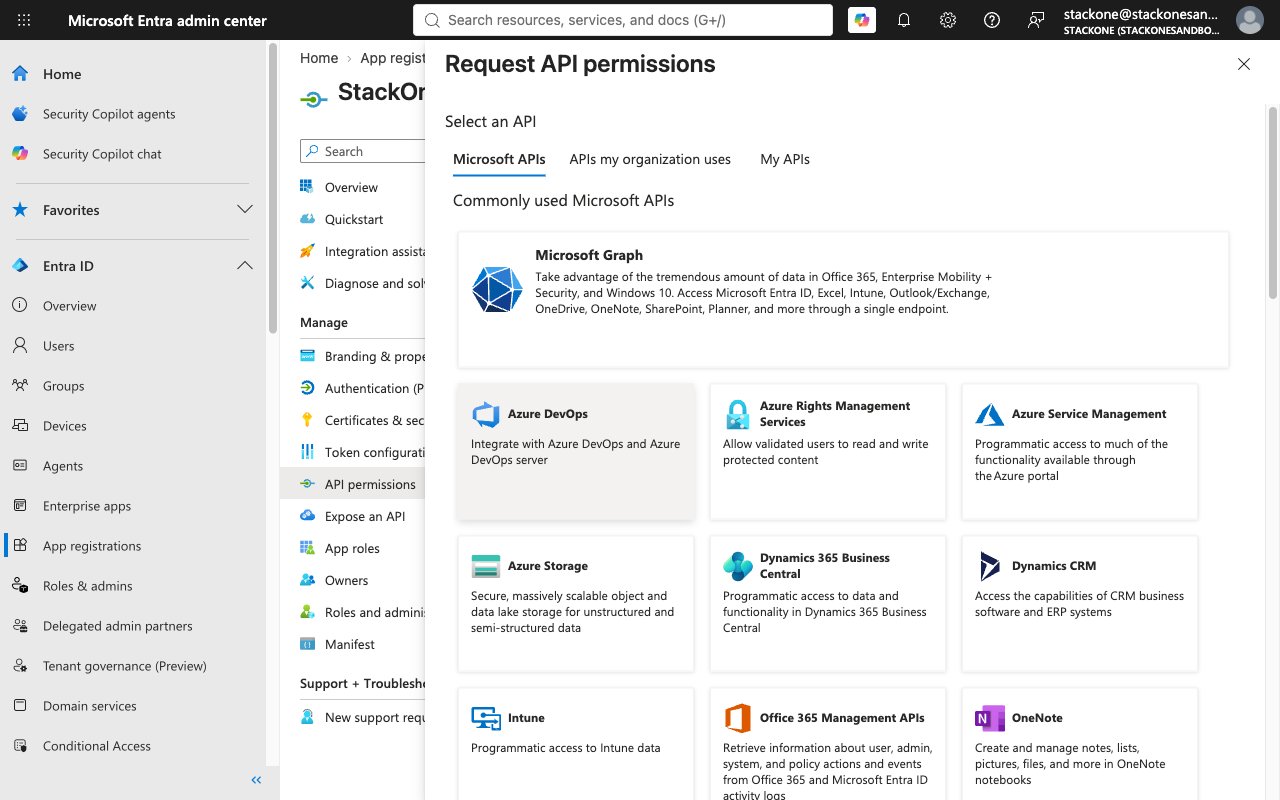Switch to My APIs tab

click(x=785, y=159)
